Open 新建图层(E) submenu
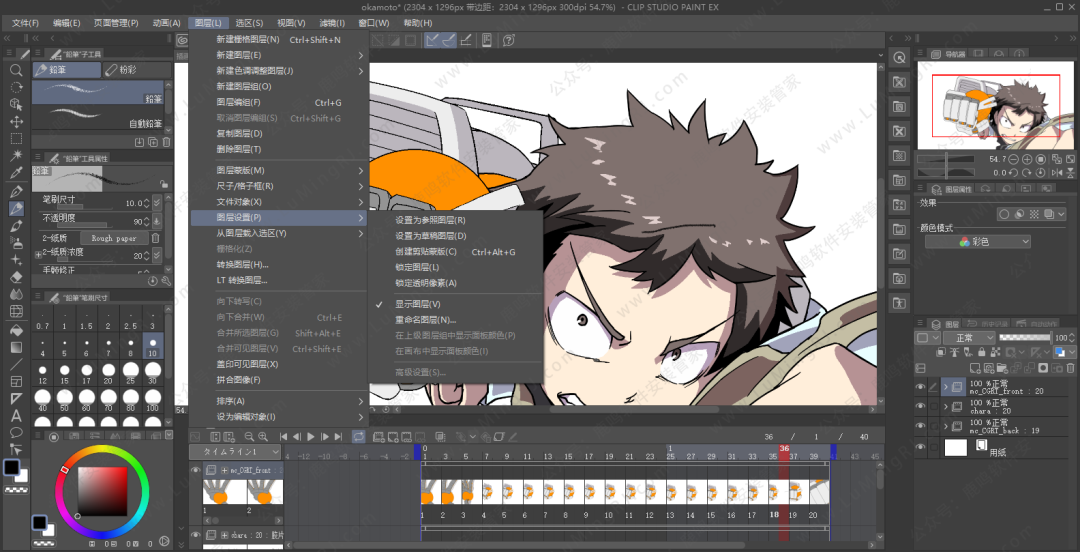This screenshot has width=1080, height=552. pos(280,55)
